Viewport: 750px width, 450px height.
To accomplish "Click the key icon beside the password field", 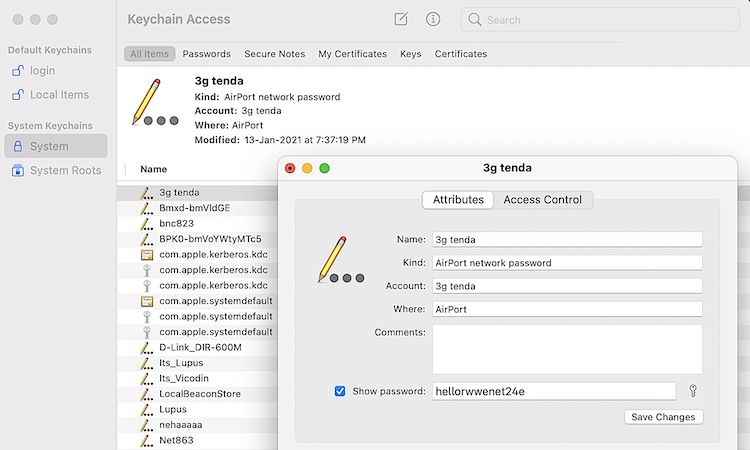I will (x=693, y=391).
